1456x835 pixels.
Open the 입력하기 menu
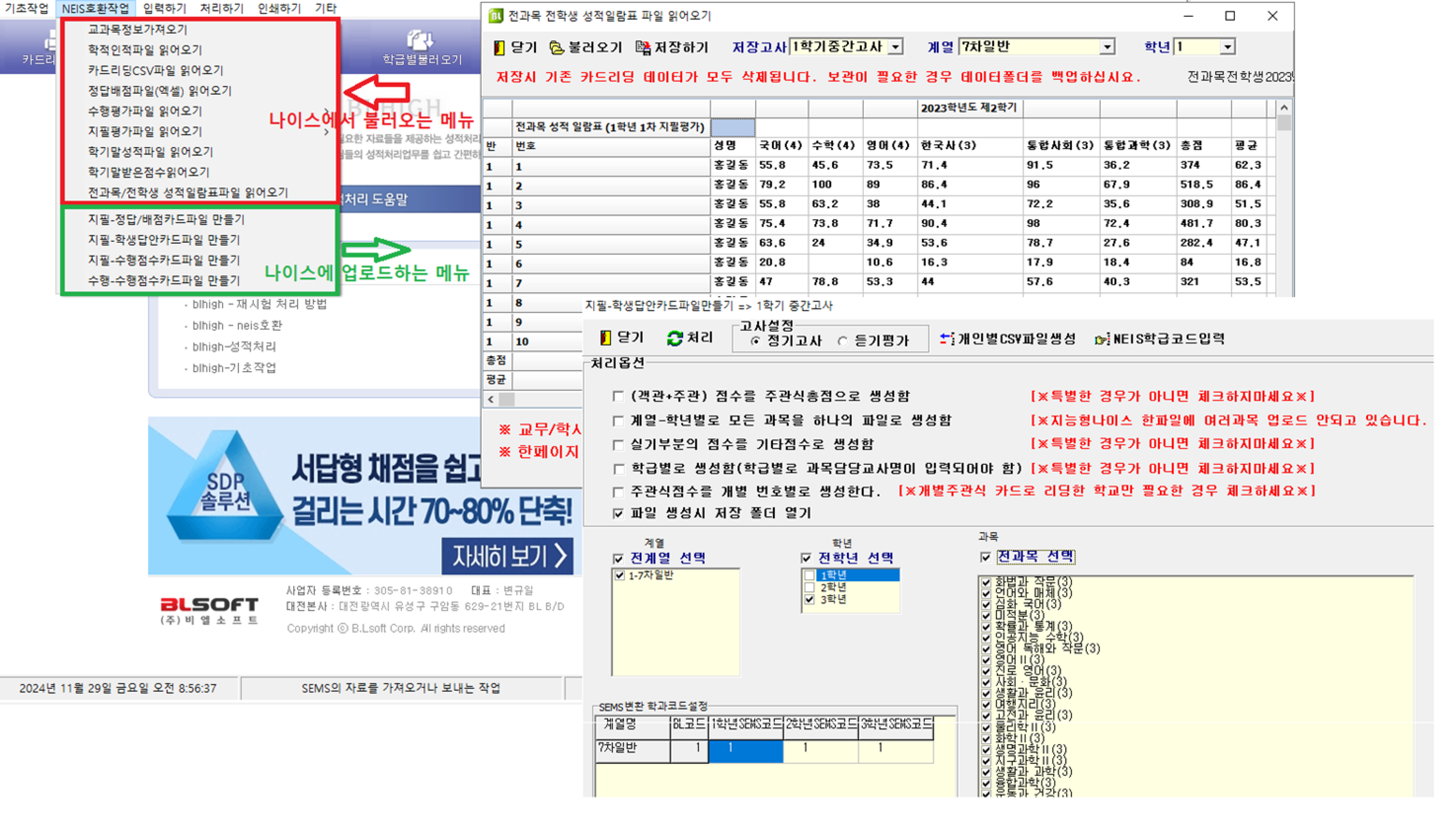164,8
